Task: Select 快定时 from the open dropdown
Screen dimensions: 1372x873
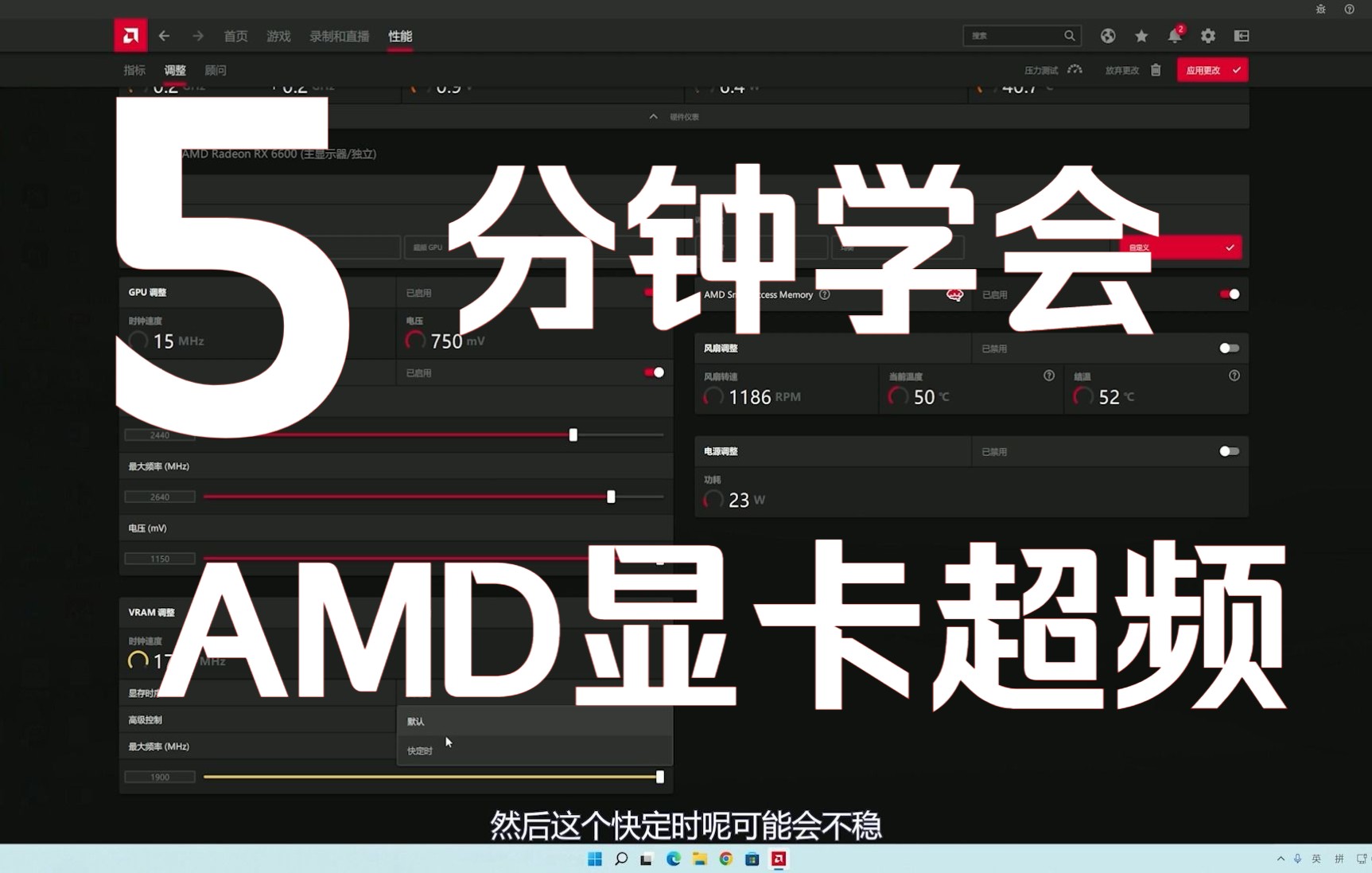Action: click(419, 749)
